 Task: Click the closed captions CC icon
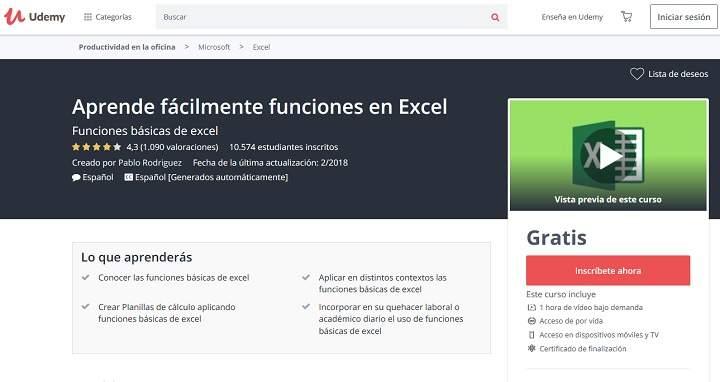click(x=129, y=177)
